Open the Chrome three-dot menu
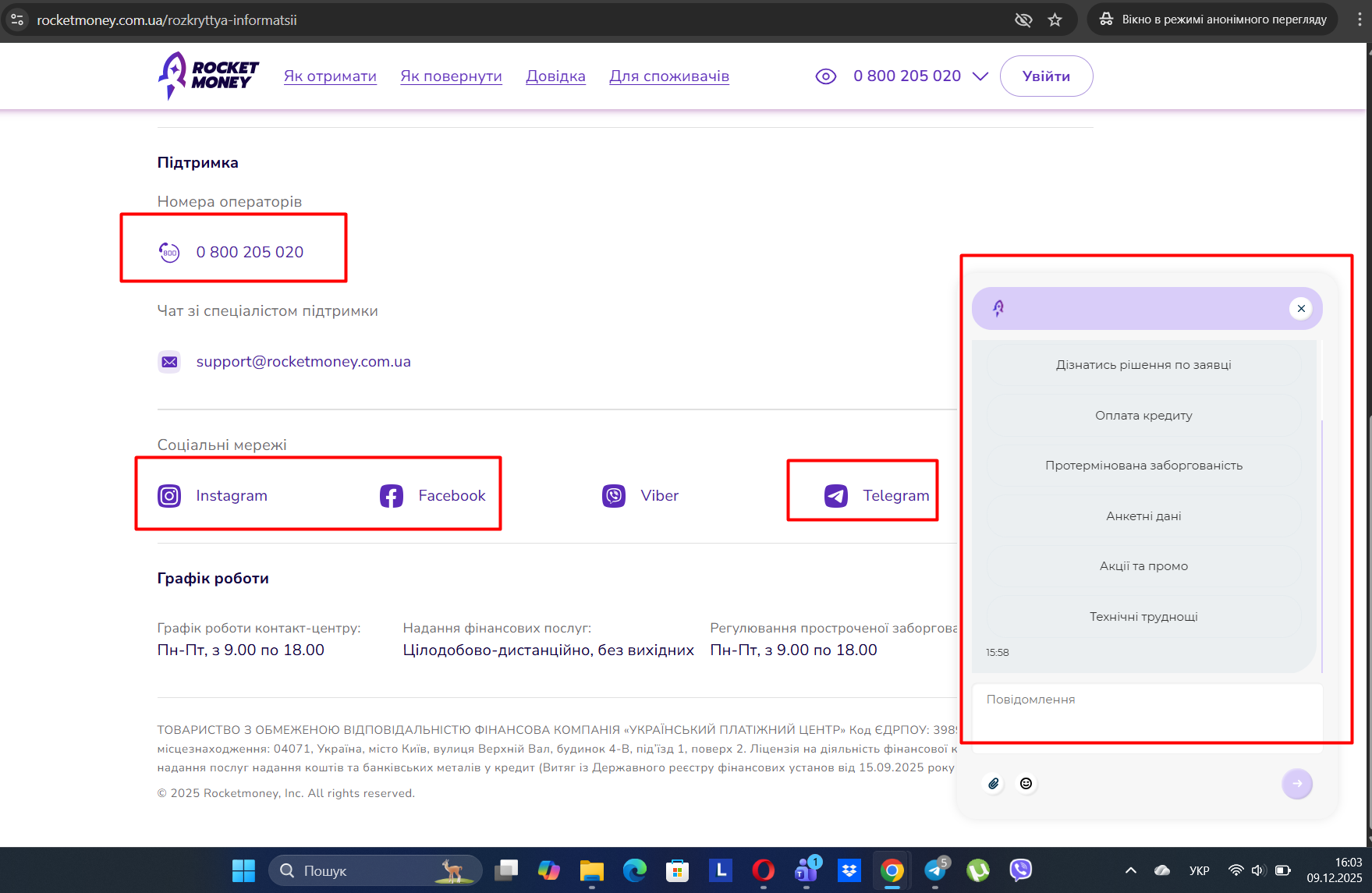 pyautogui.click(x=1360, y=19)
